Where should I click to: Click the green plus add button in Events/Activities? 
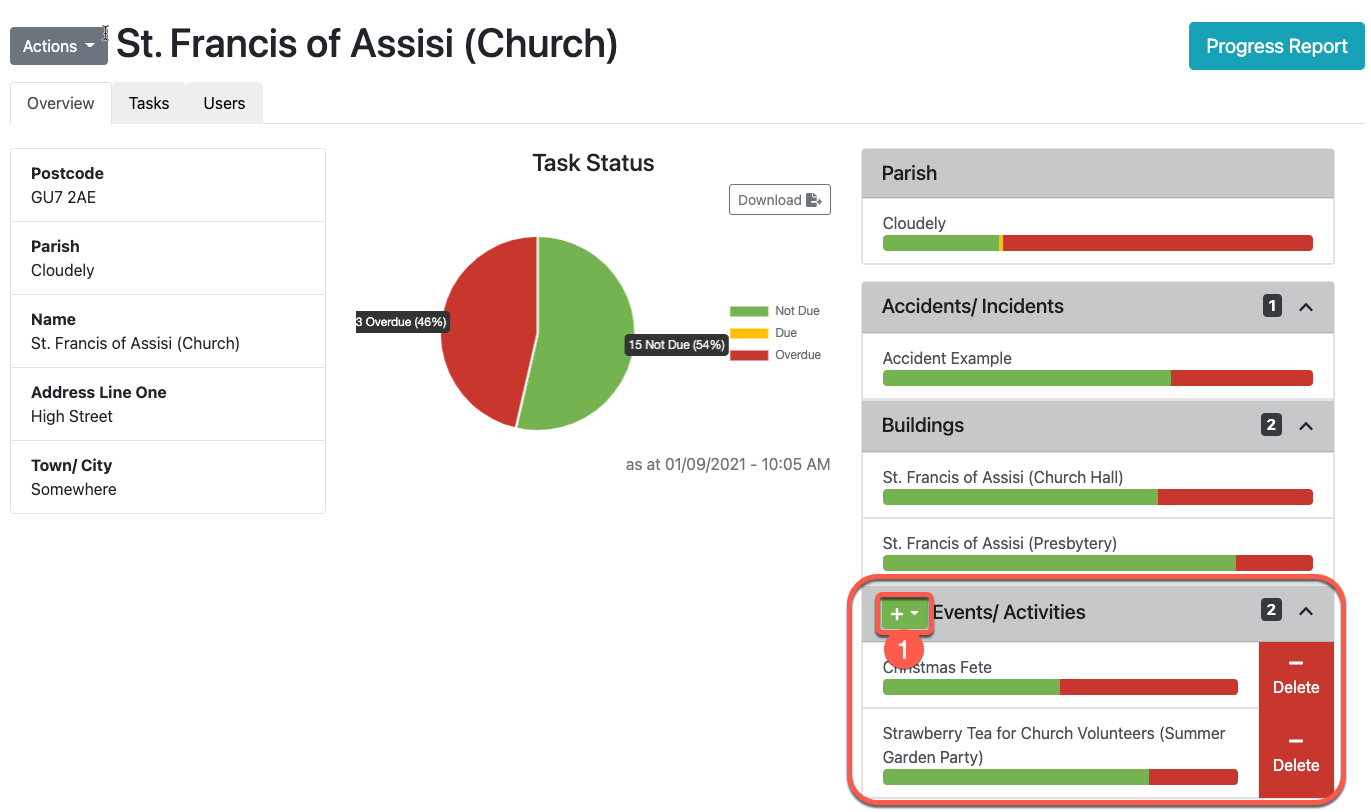click(x=904, y=613)
